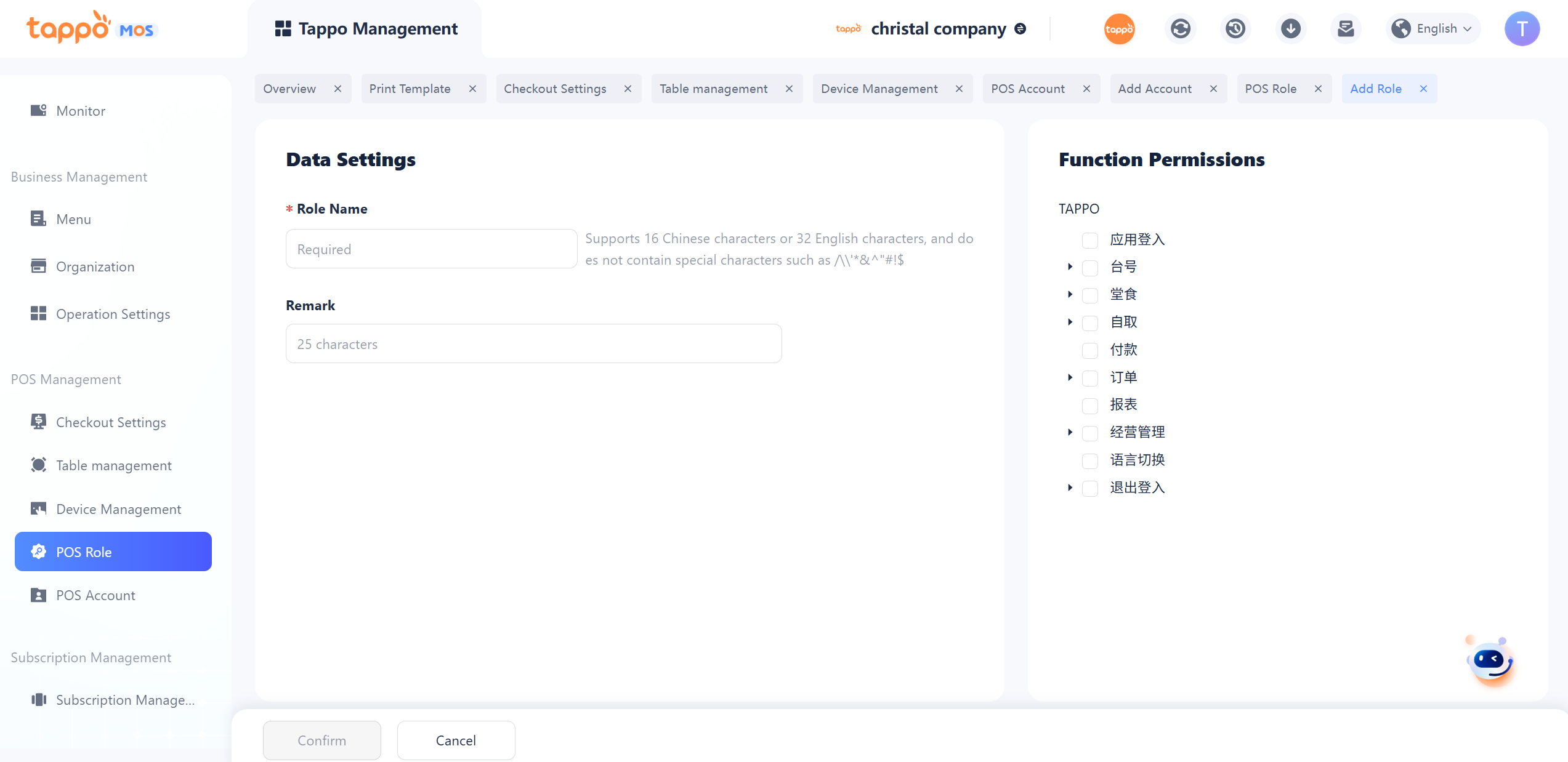Close the Print Template tab
The height and width of the screenshot is (762, 1568).
[x=472, y=89]
